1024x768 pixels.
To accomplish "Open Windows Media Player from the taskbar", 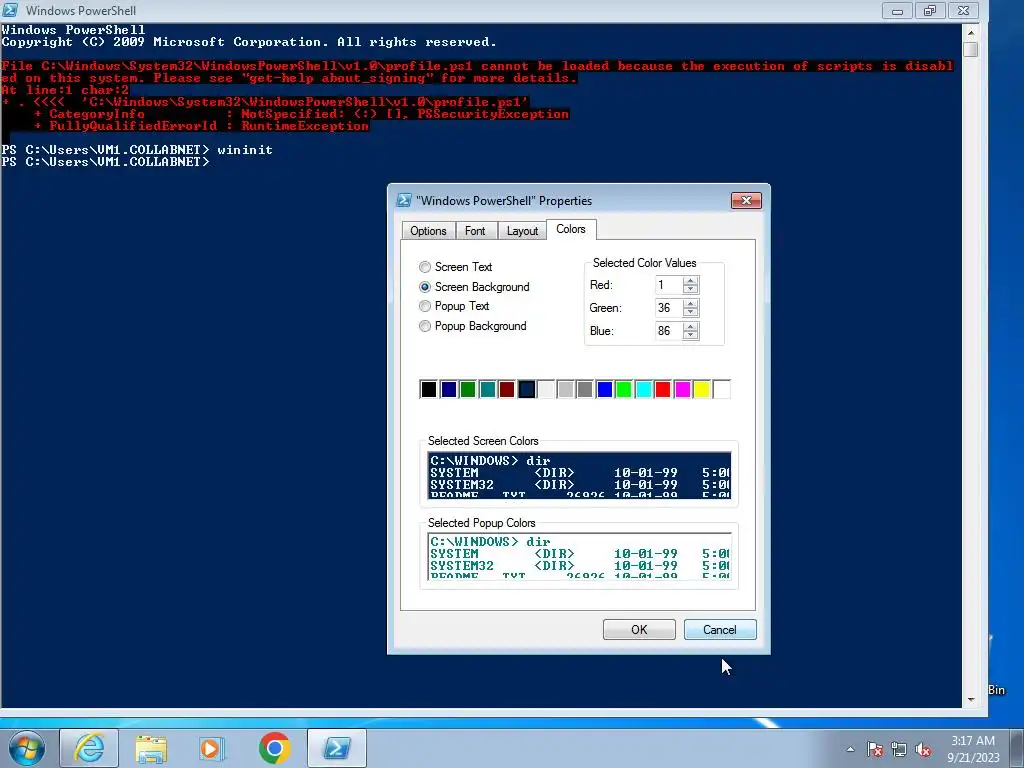I will pyautogui.click(x=212, y=748).
